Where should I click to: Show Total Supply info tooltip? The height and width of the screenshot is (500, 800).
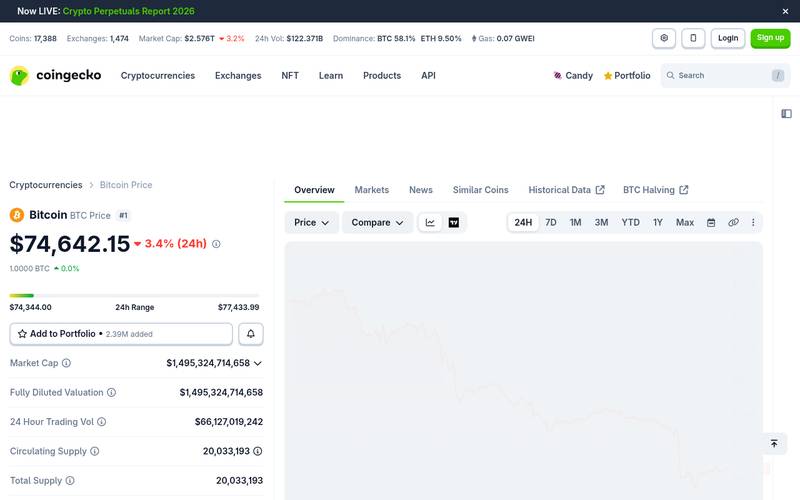[70, 480]
